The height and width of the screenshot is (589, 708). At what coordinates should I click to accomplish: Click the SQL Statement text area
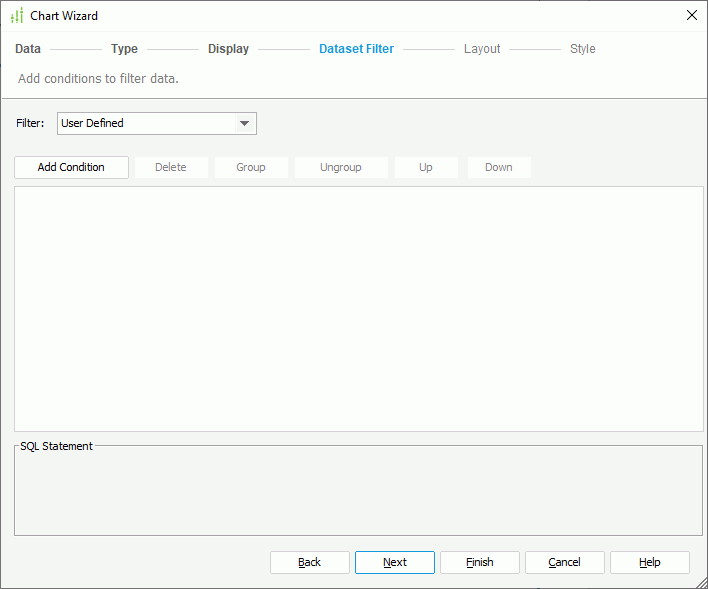pos(358,494)
